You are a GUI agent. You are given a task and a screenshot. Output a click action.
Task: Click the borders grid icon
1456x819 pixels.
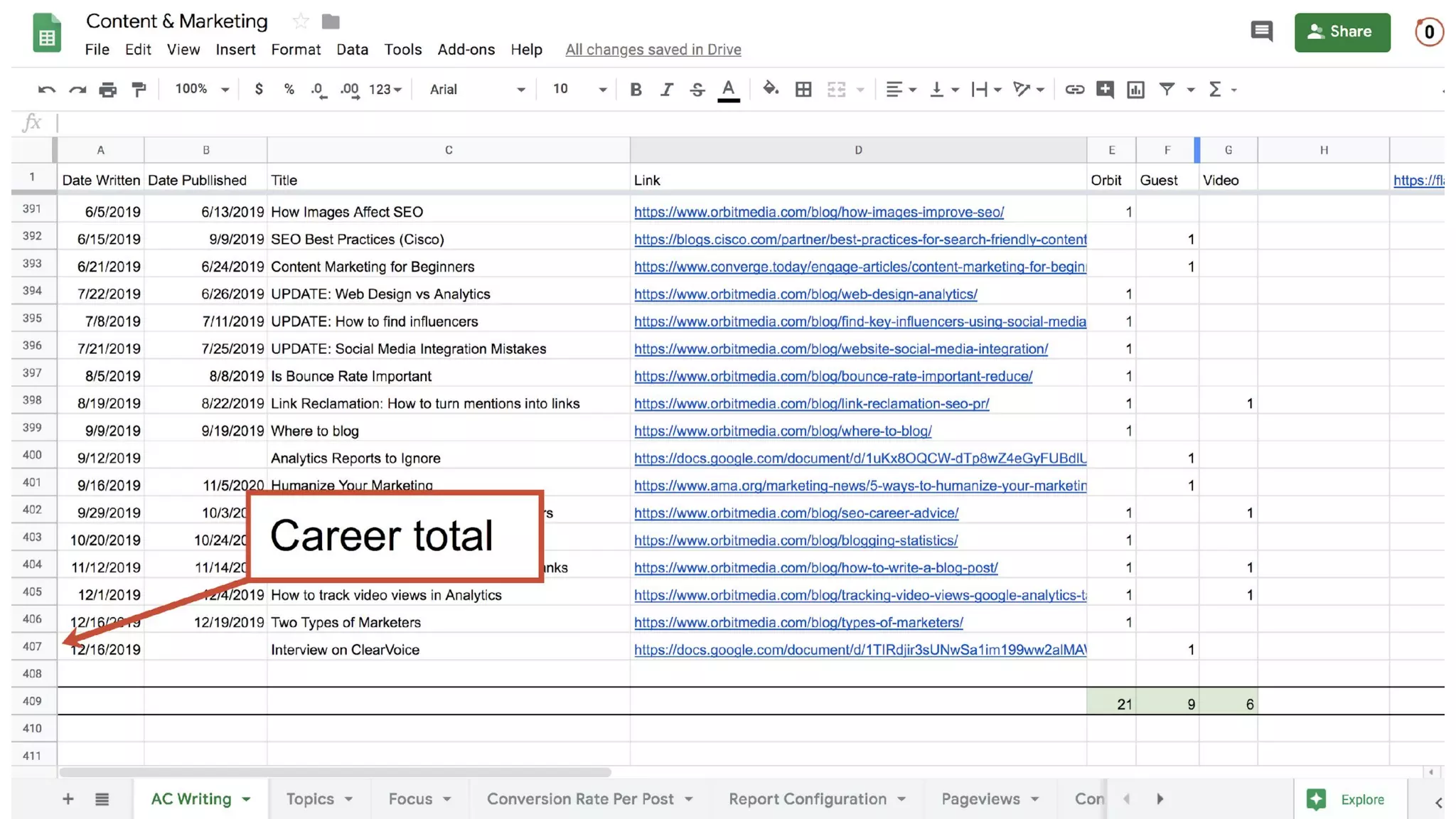pos(803,90)
